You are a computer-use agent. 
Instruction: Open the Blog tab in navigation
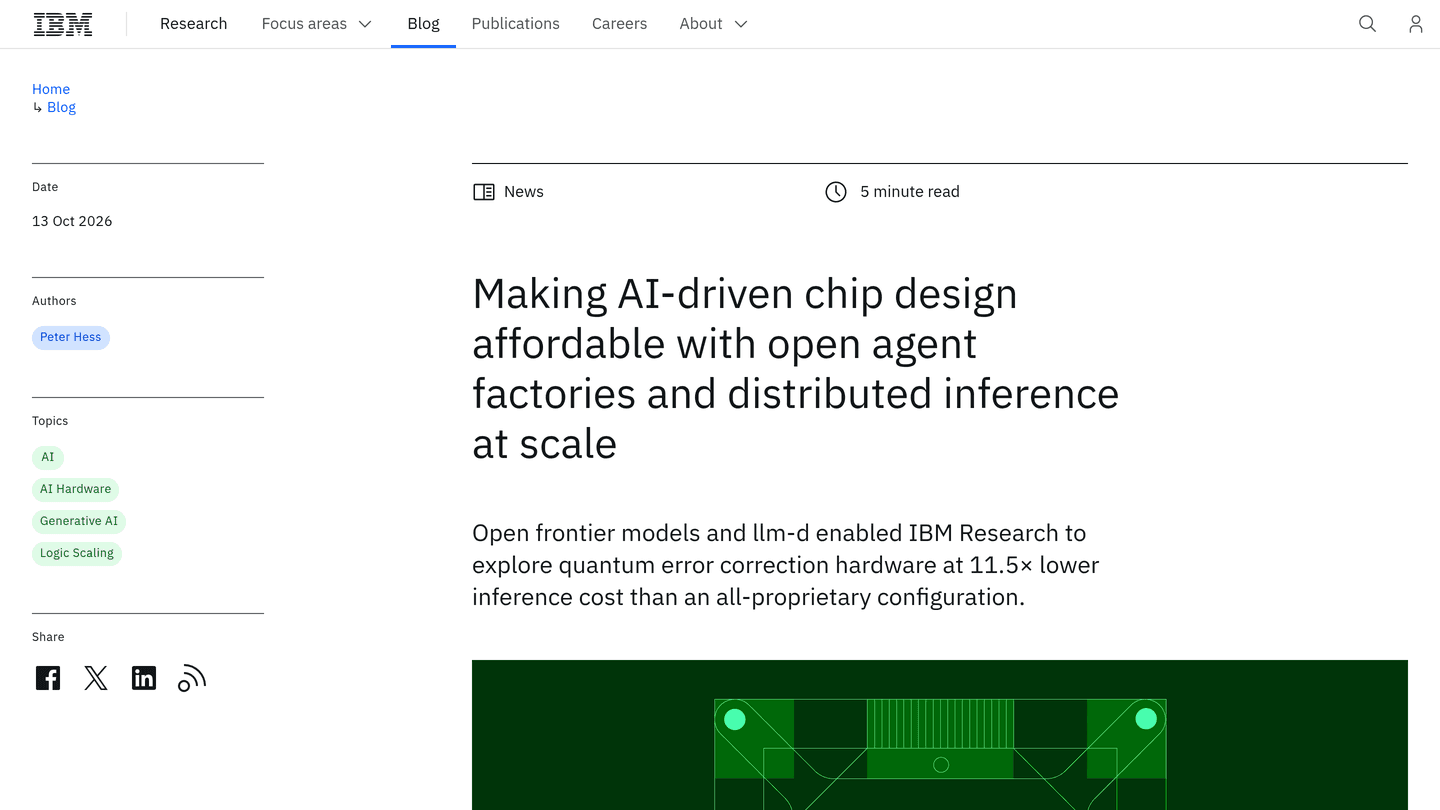point(423,24)
